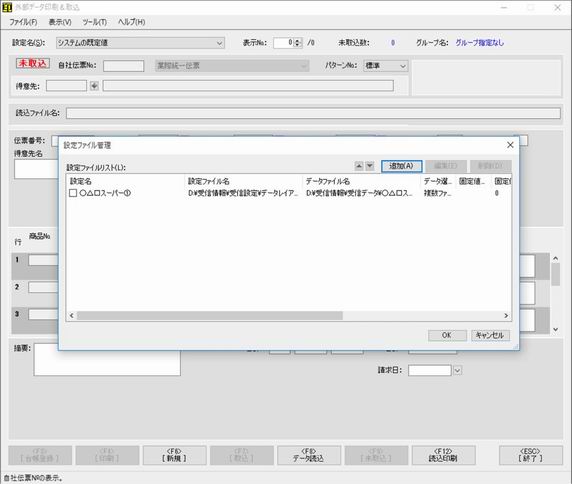Open the 設定名 dropdown
Screen dimensions: 572x484
click(x=219, y=43)
